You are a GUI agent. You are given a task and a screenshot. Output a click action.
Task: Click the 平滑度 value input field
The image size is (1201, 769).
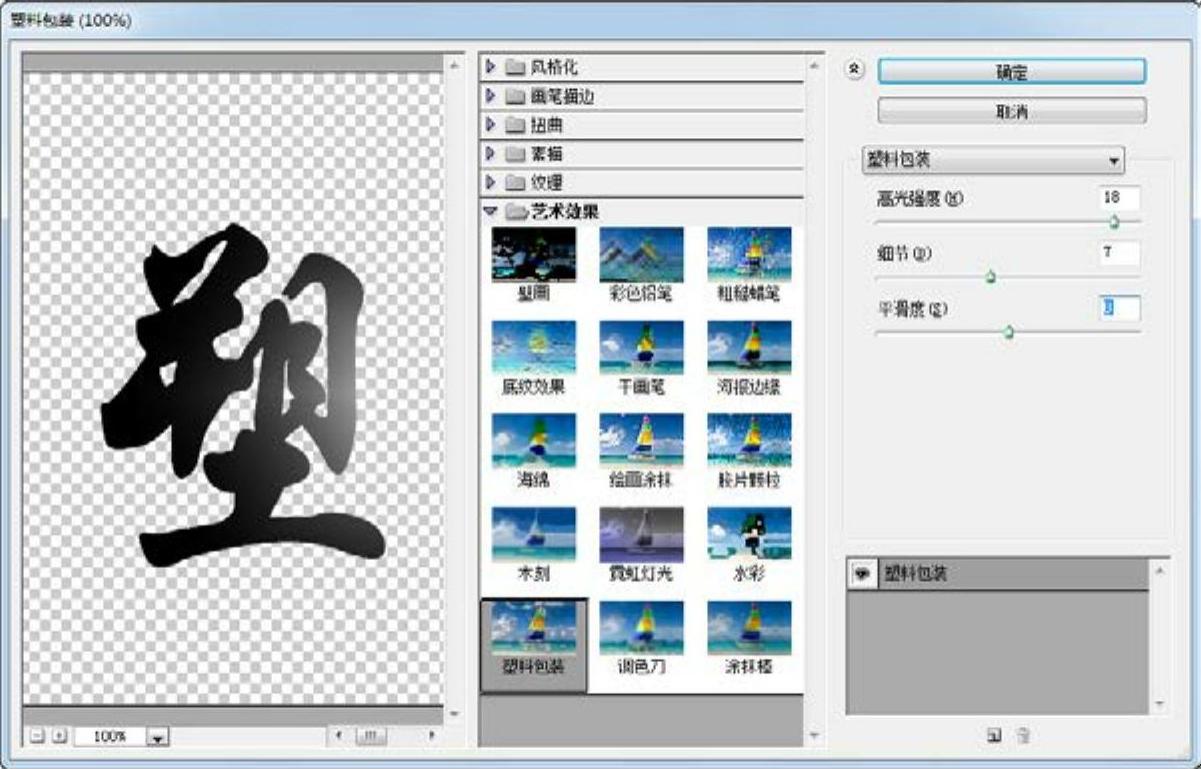(x=1118, y=309)
